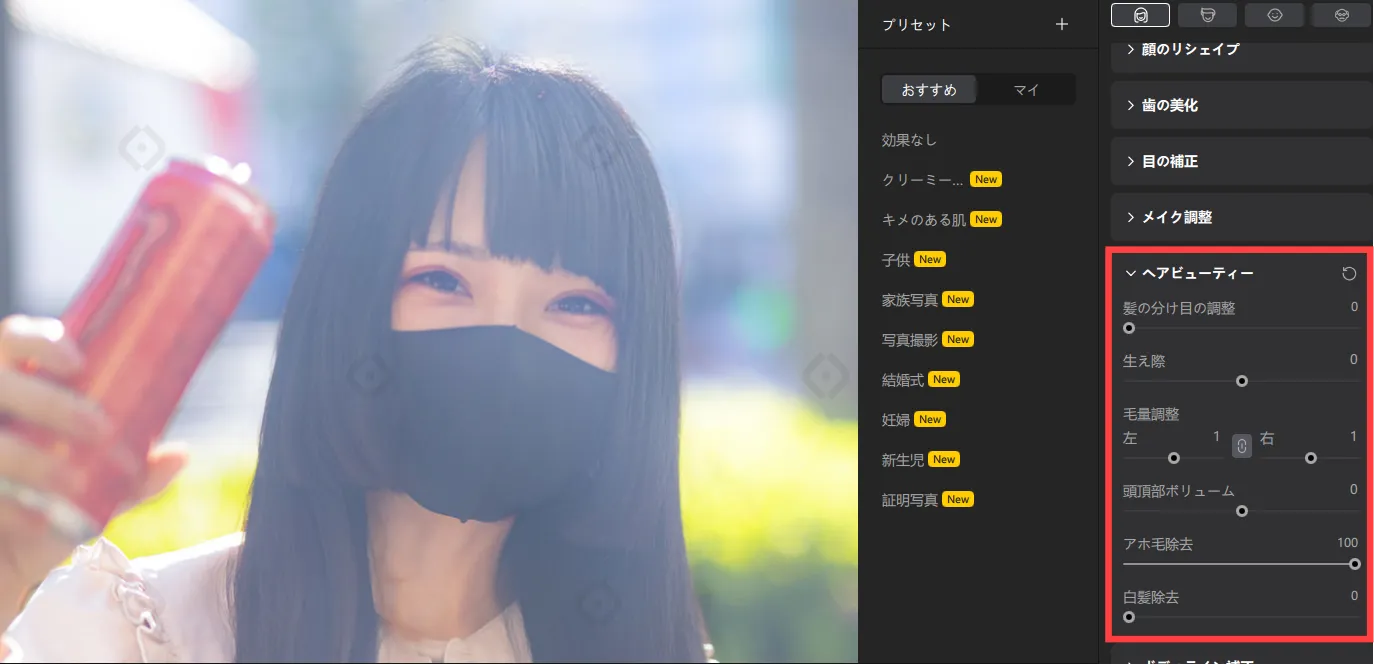Select the child face category icon
The width and height of the screenshot is (1375, 664).
1274,15
